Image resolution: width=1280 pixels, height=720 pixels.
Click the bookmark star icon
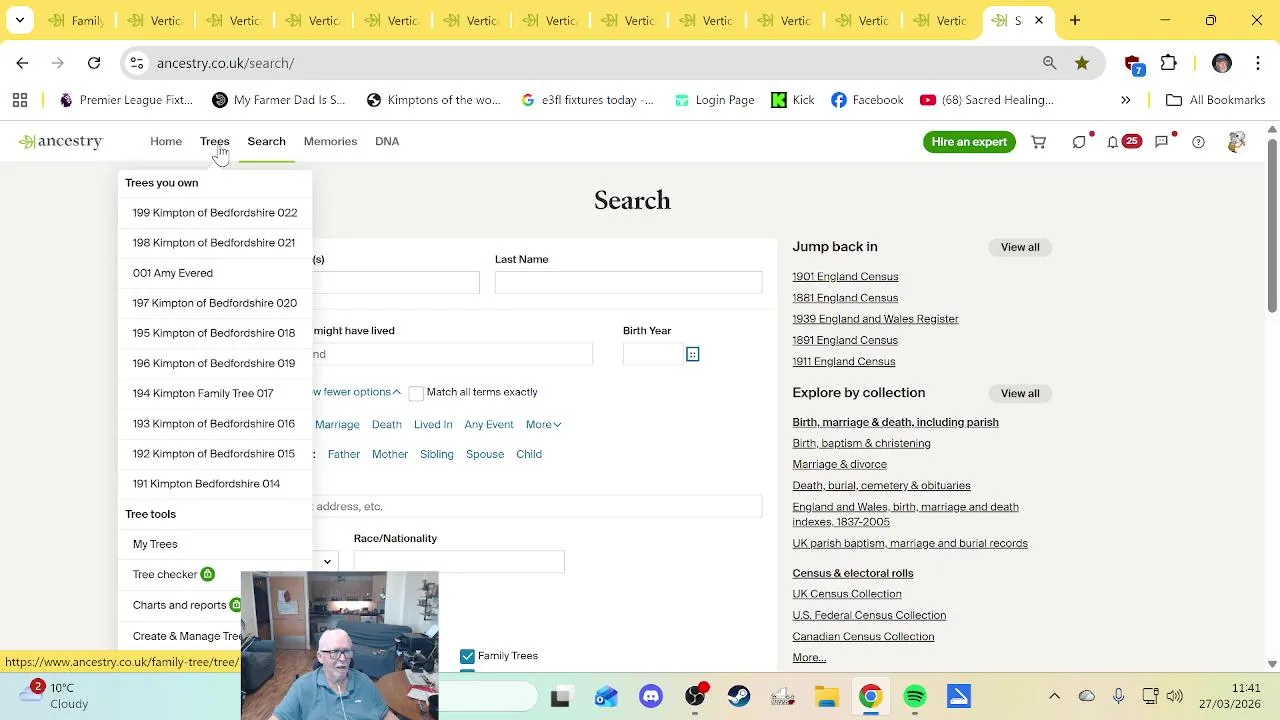(x=1082, y=63)
